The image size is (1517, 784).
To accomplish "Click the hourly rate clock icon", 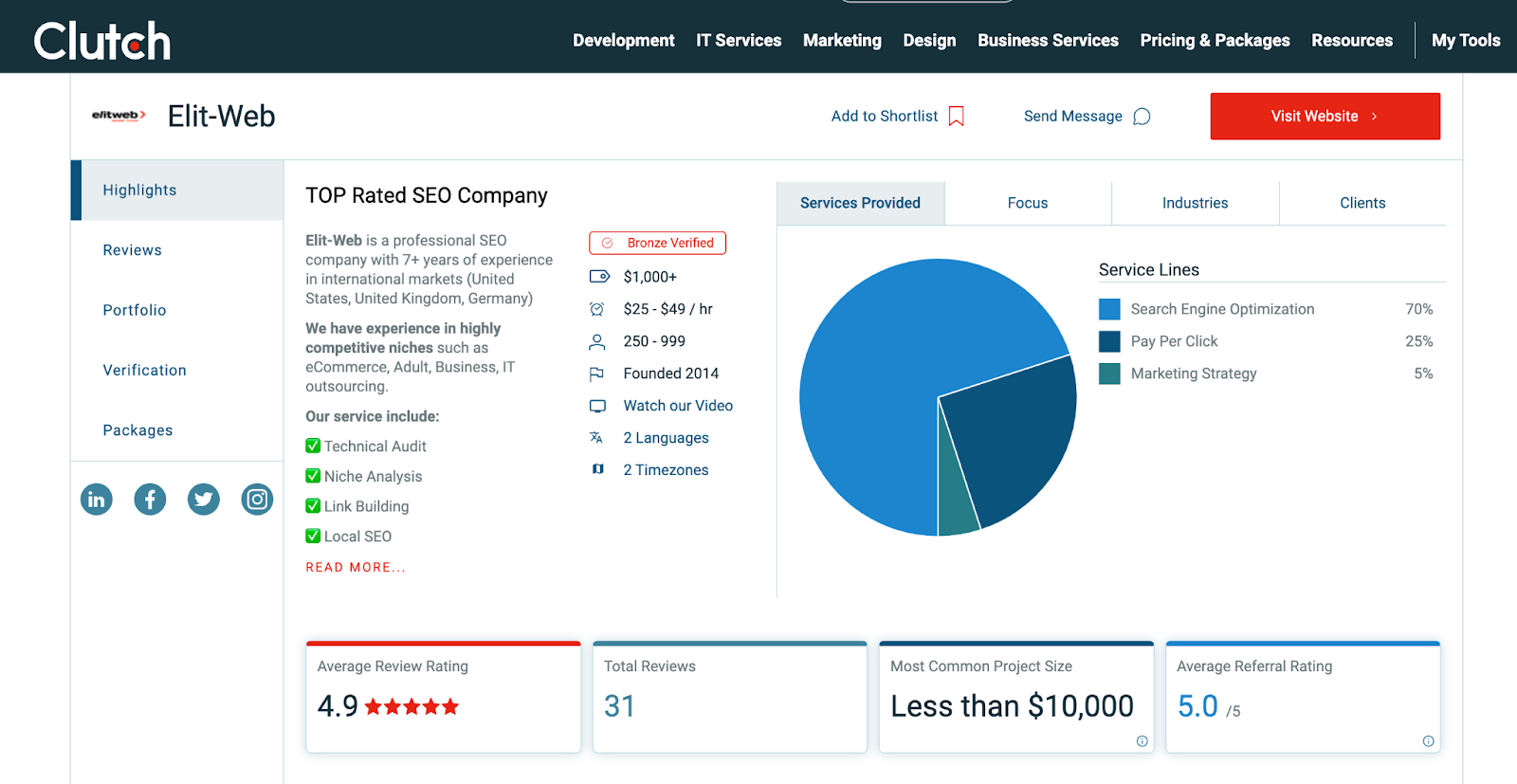I will click(x=597, y=309).
